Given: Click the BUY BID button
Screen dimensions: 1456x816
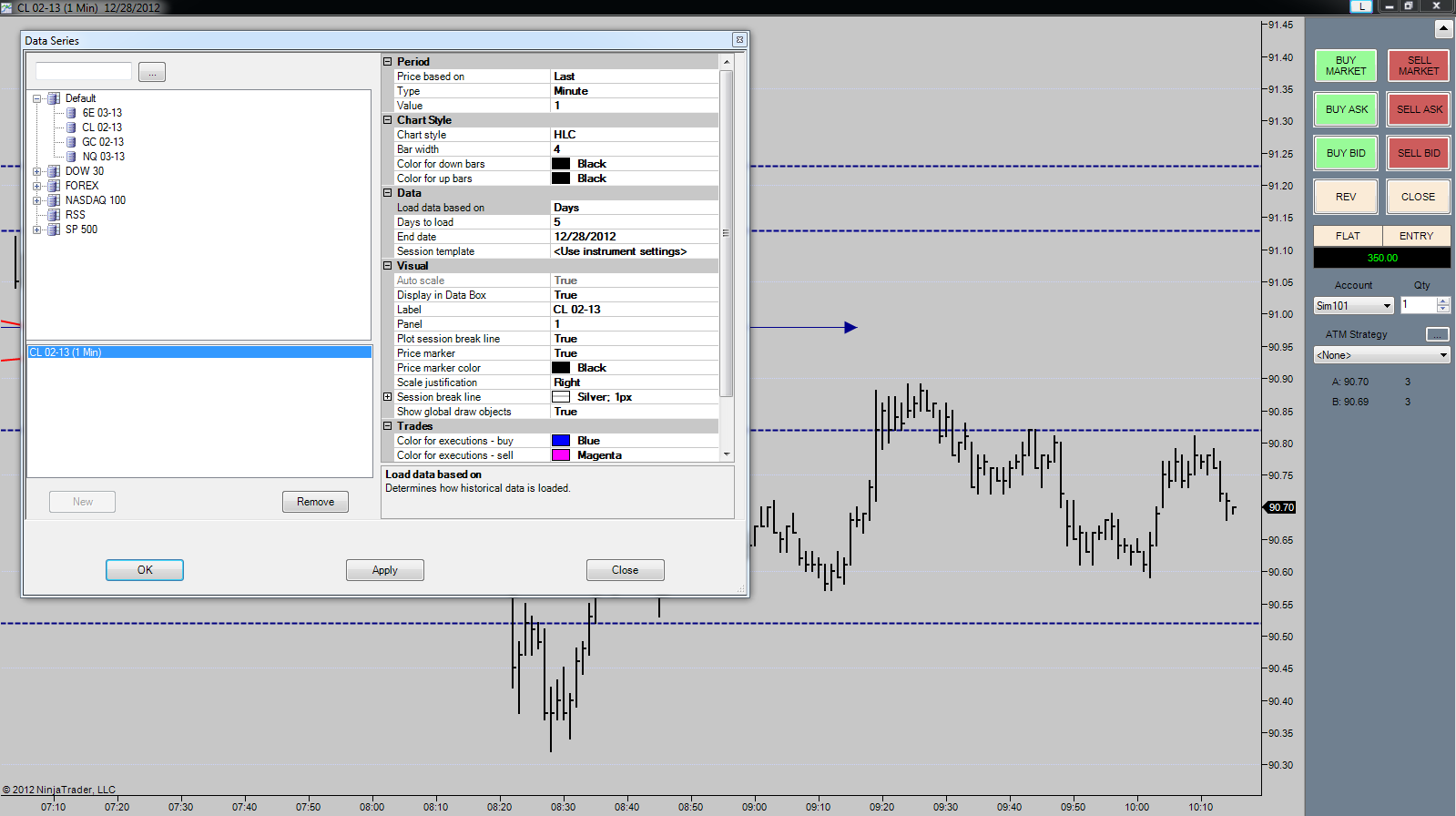Looking at the screenshot, I should [x=1345, y=153].
